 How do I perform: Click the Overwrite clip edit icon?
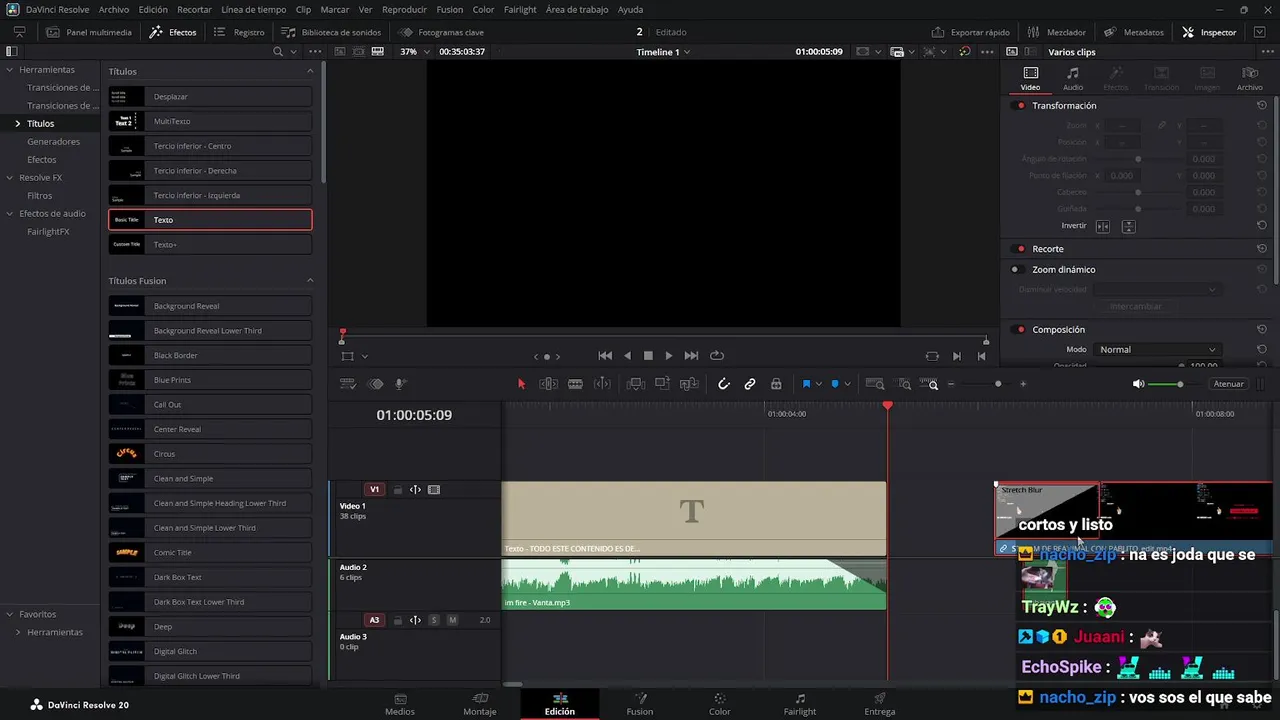[662, 384]
